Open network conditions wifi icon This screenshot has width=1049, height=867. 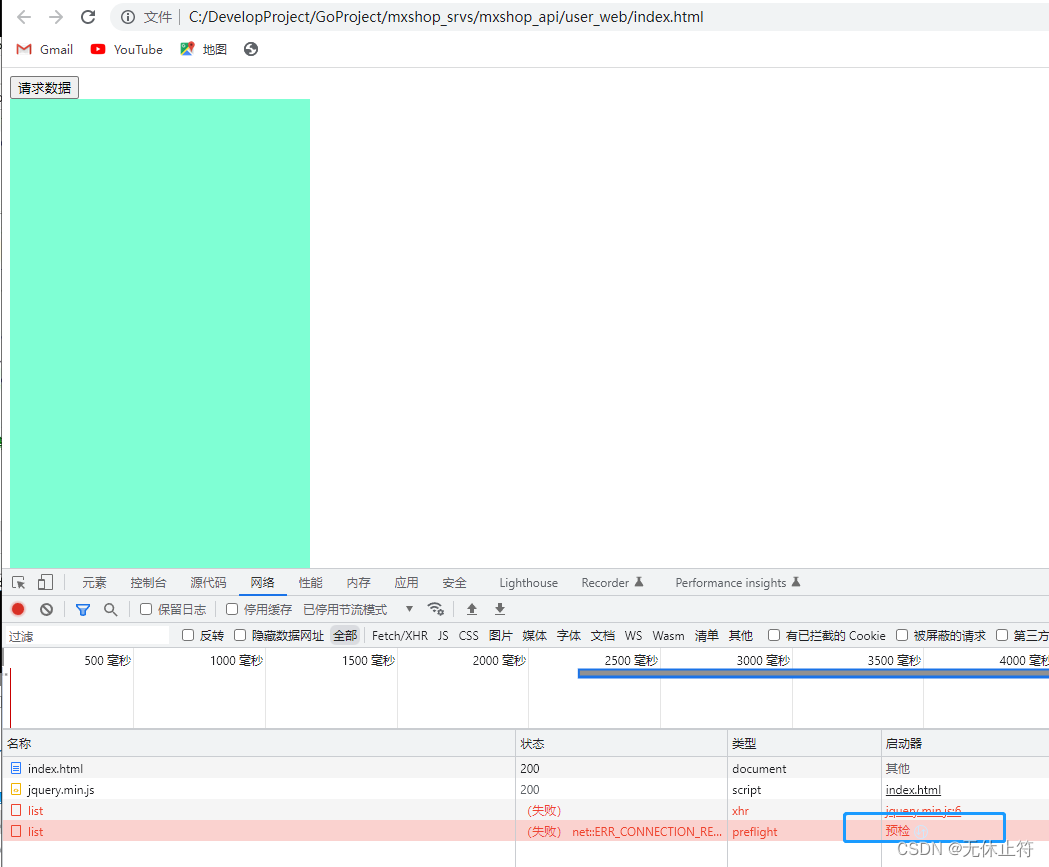coord(436,609)
